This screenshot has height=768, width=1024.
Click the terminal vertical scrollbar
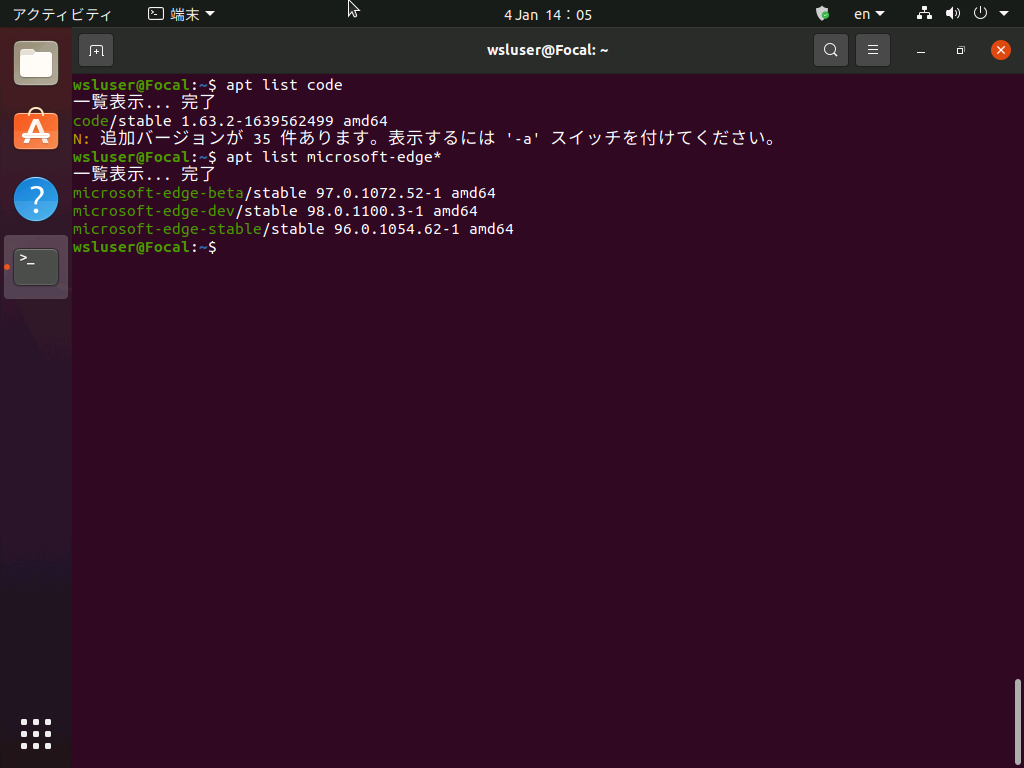click(1017, 721)
